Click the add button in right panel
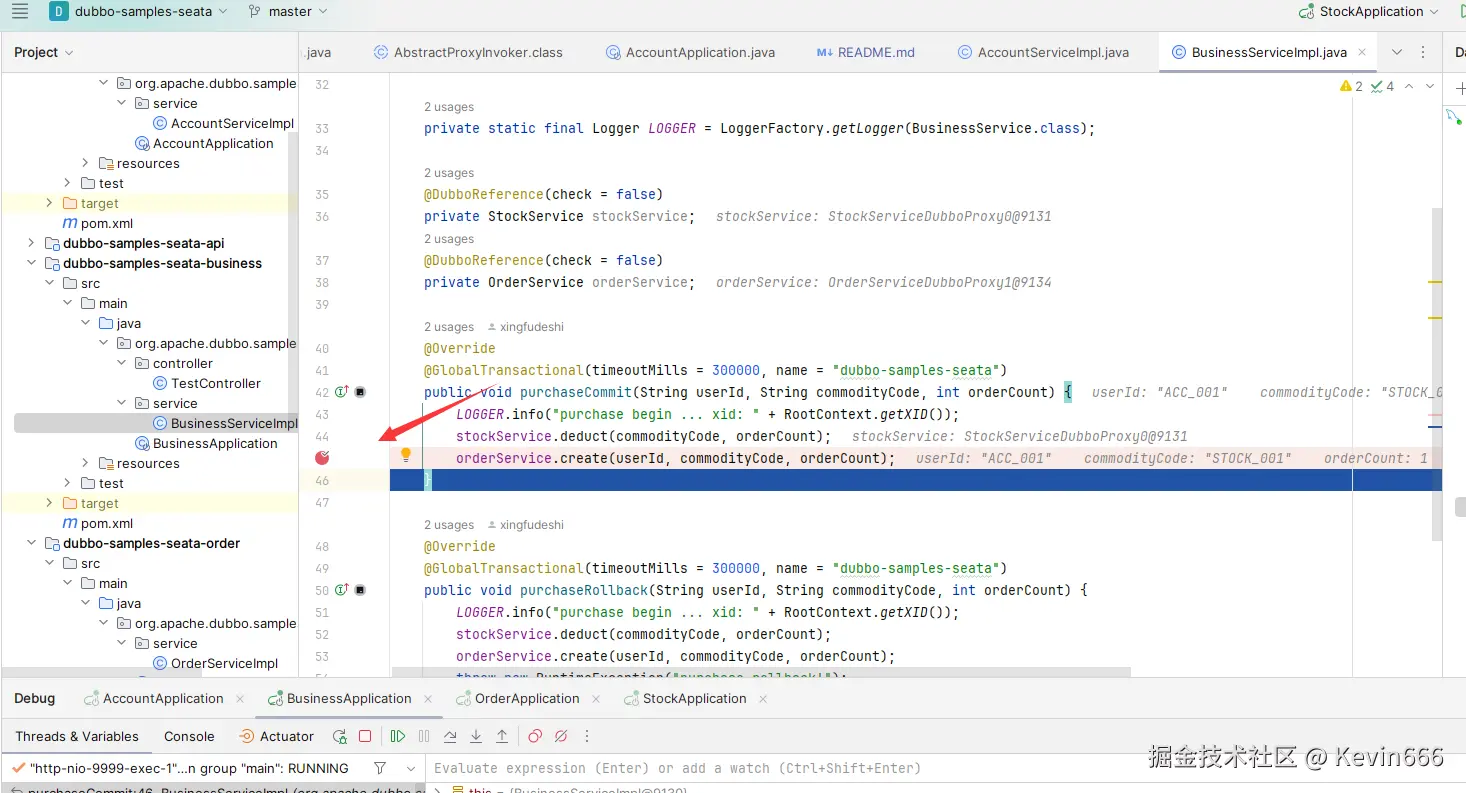The width and height of the screenshot is (1466, 793). (x=1460, y=89)
